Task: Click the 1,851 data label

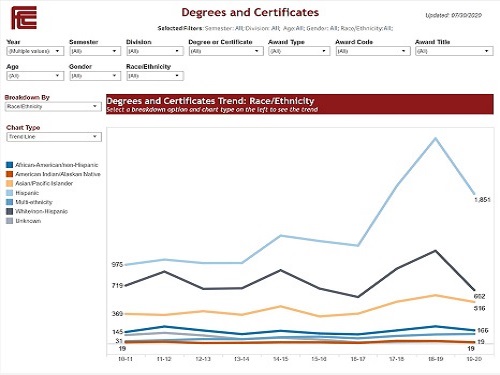Action: [x=482, y=200]
